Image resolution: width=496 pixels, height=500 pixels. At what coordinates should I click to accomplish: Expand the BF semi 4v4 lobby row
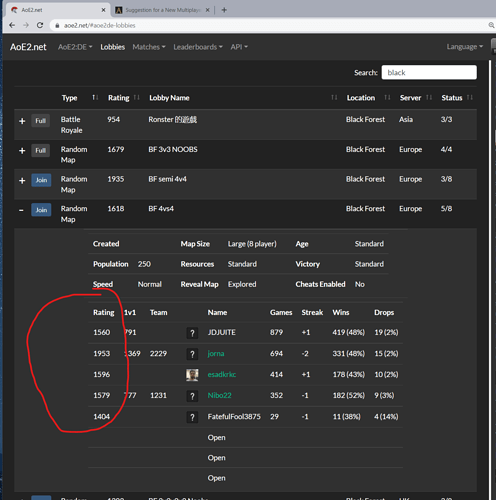tap(22, 180)
